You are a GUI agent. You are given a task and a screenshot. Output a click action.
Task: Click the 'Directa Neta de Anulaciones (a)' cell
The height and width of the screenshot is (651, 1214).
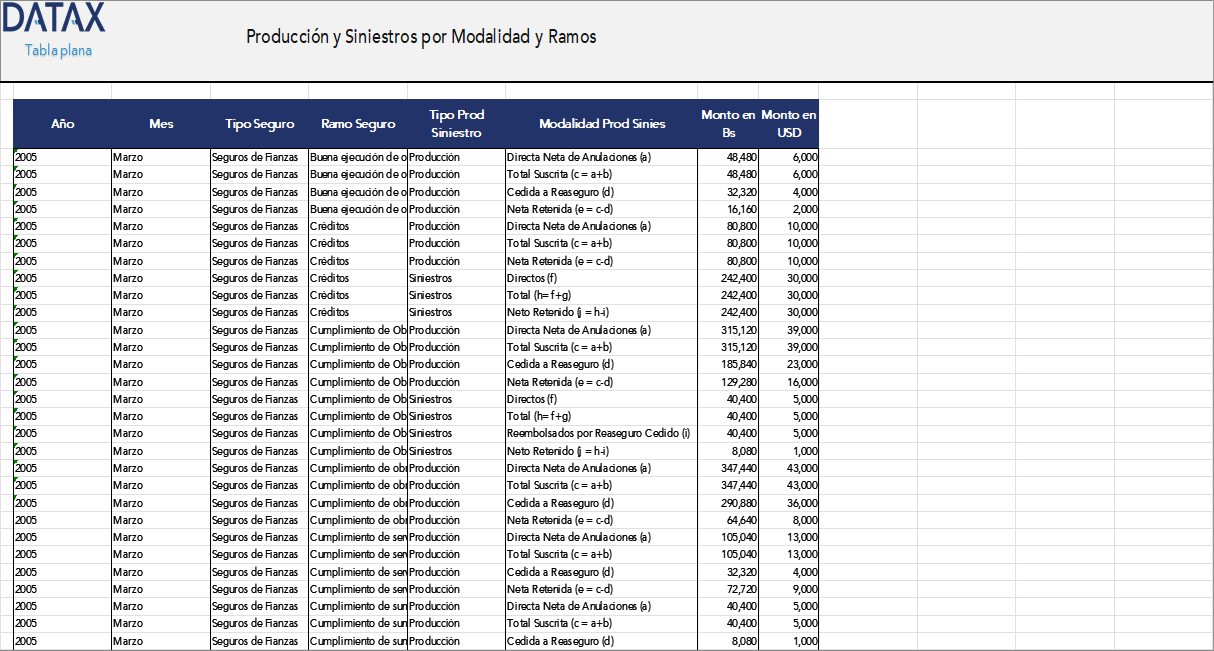(x=573, y=156)
